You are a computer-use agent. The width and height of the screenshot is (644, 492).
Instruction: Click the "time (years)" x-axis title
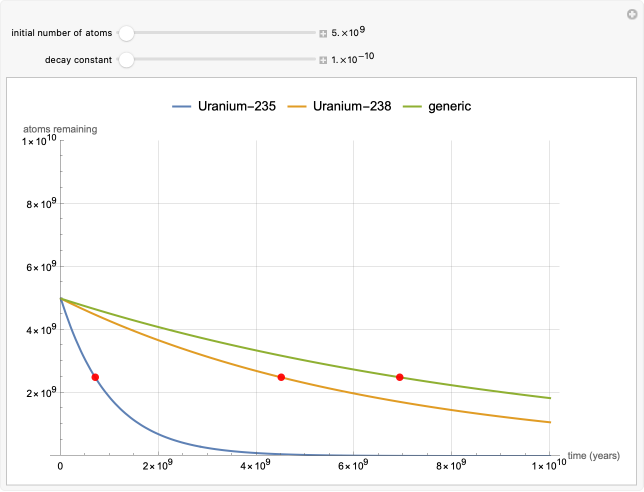point(594,455)
